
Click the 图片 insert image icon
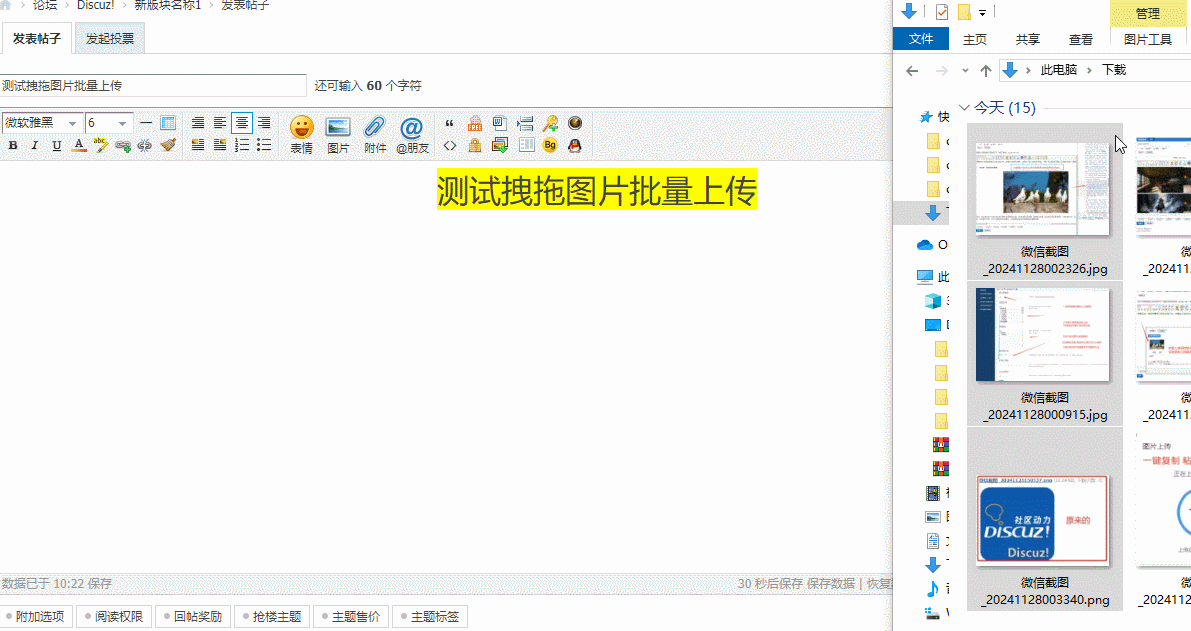(x=338, y=133)
